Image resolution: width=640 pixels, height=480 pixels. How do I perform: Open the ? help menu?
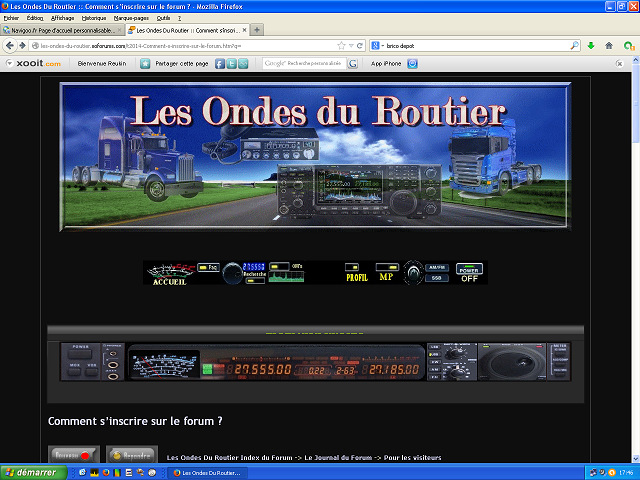(x=179, y=18)
